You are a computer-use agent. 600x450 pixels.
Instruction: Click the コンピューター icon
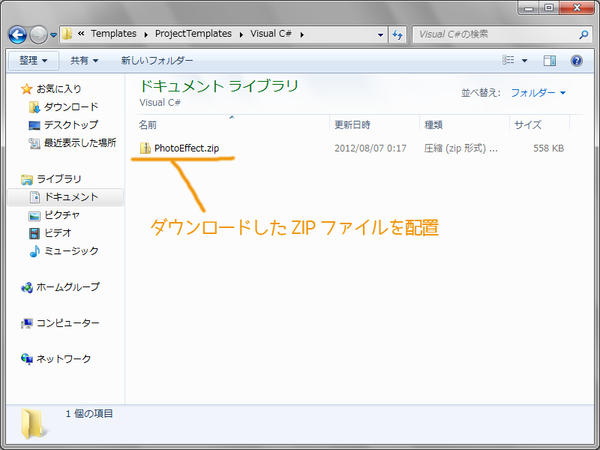[26, 324]
